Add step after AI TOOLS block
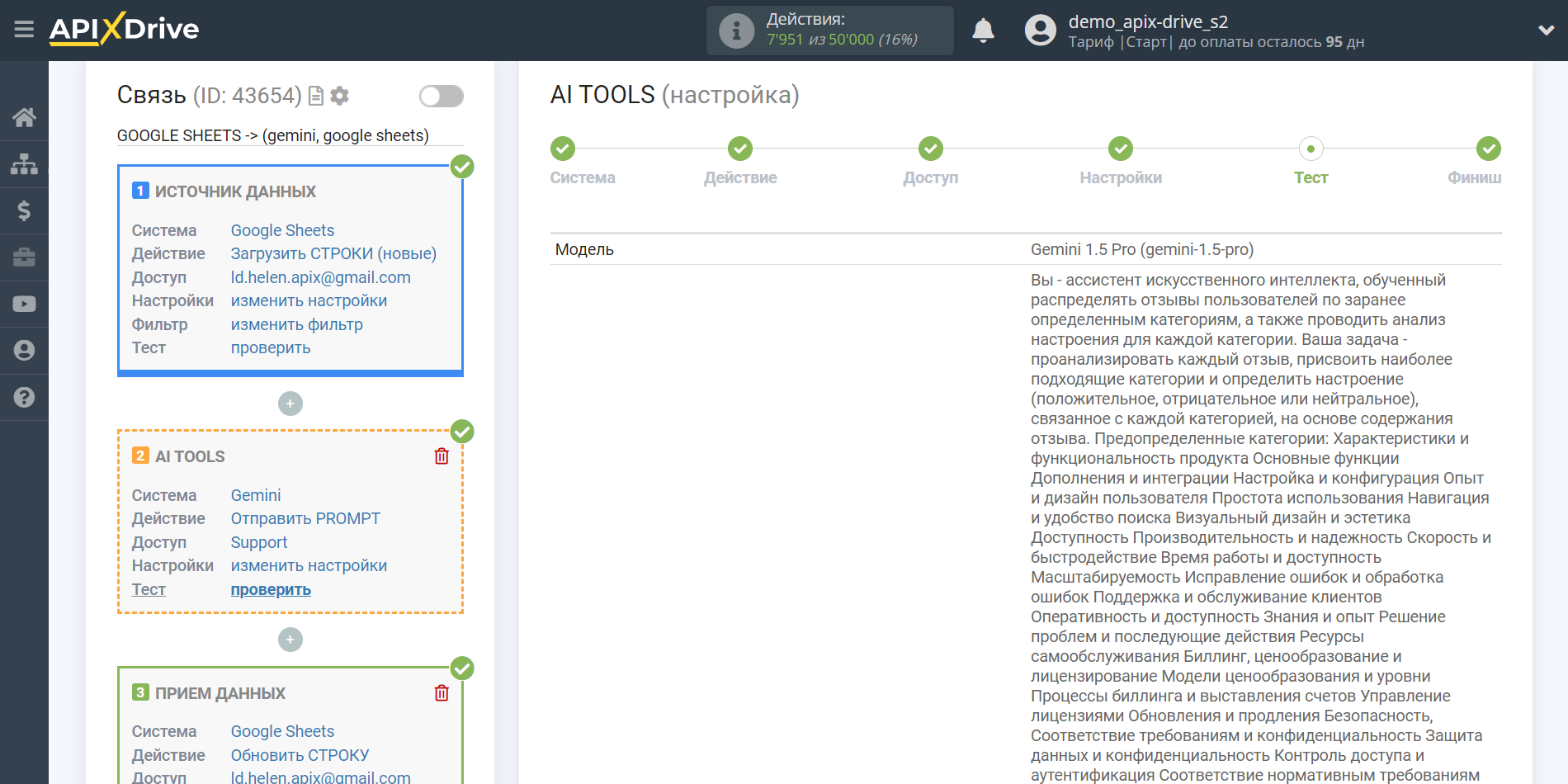Image resolution: width=1568 pixels, height=784 pixels. 290,640
